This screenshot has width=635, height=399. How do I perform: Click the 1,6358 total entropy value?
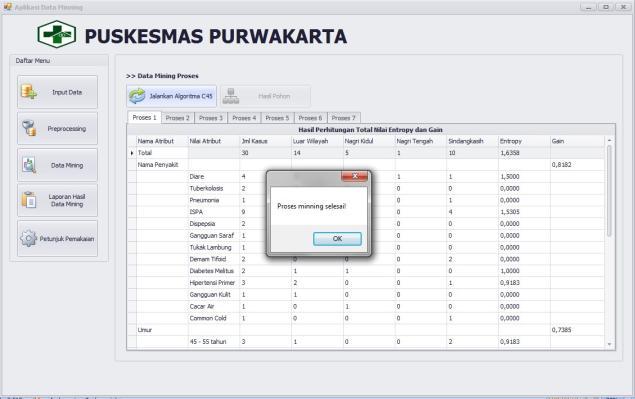[x=525, y=153]
